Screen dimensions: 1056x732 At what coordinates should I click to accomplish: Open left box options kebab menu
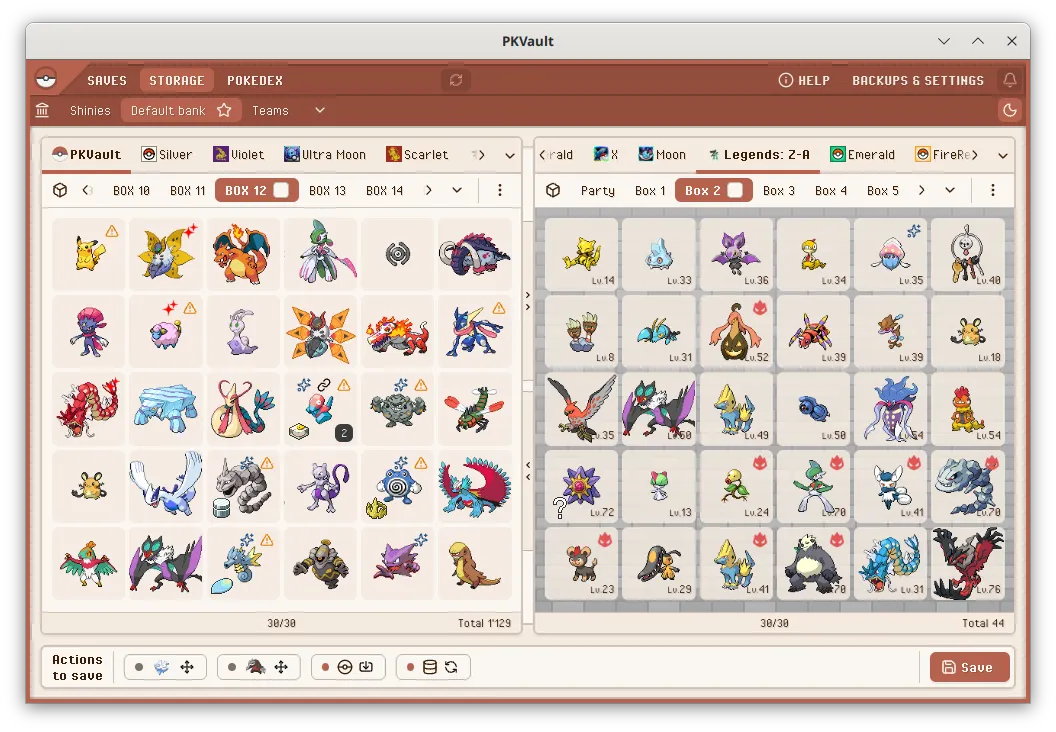coord(500,191)
